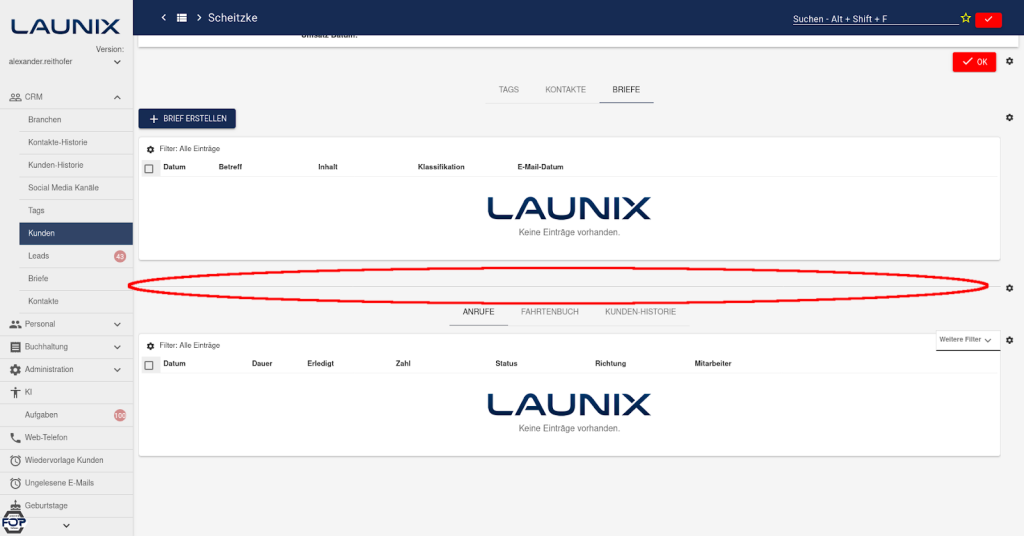Sort Anrufe table by Richtung column
This screenshot has height=536, width=1024.
coord(611,364)
